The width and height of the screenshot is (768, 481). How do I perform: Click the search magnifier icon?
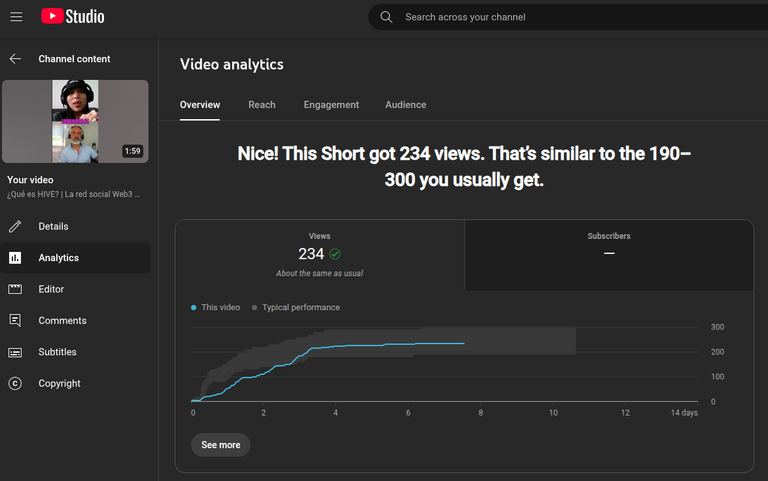point(386,17)
